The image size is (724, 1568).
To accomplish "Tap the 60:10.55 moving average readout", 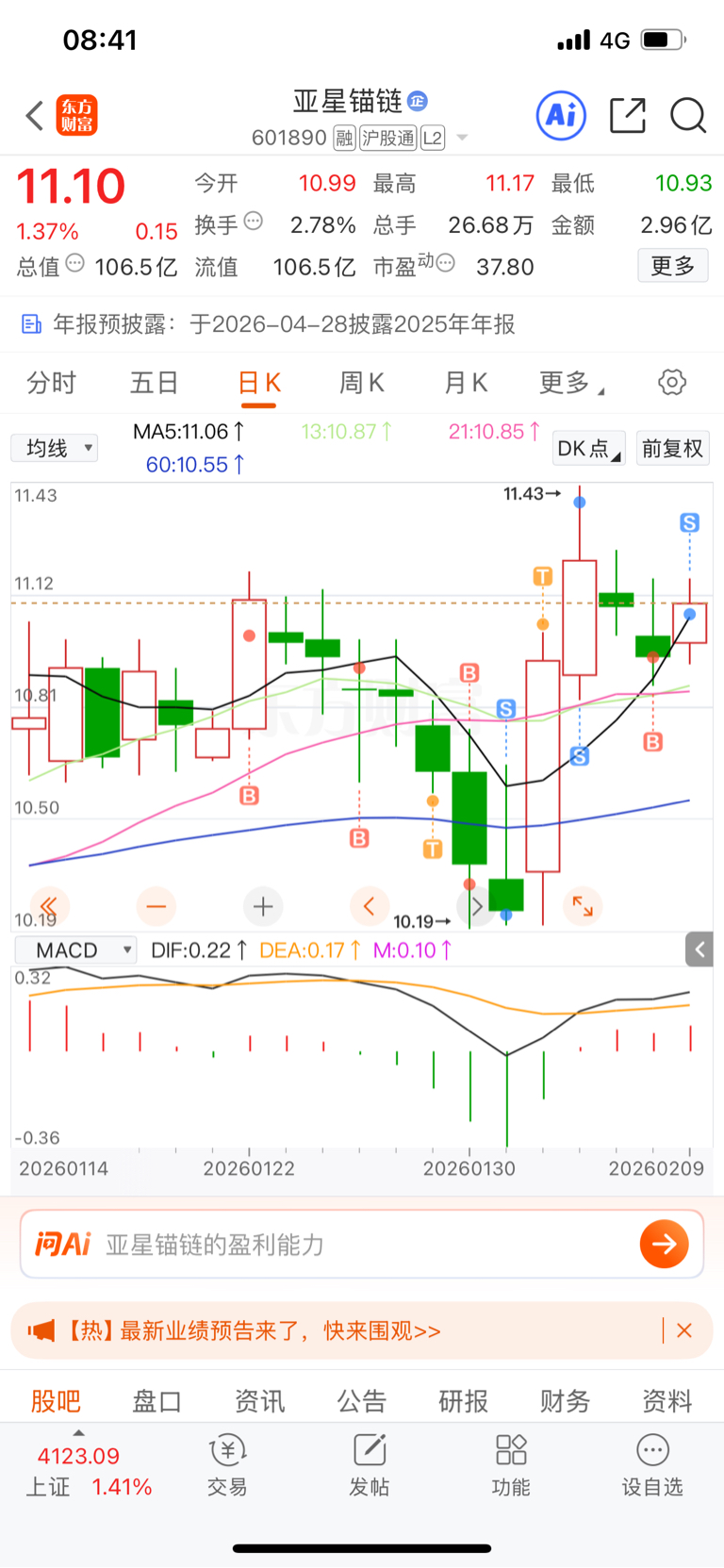I will tap(195, 464).
